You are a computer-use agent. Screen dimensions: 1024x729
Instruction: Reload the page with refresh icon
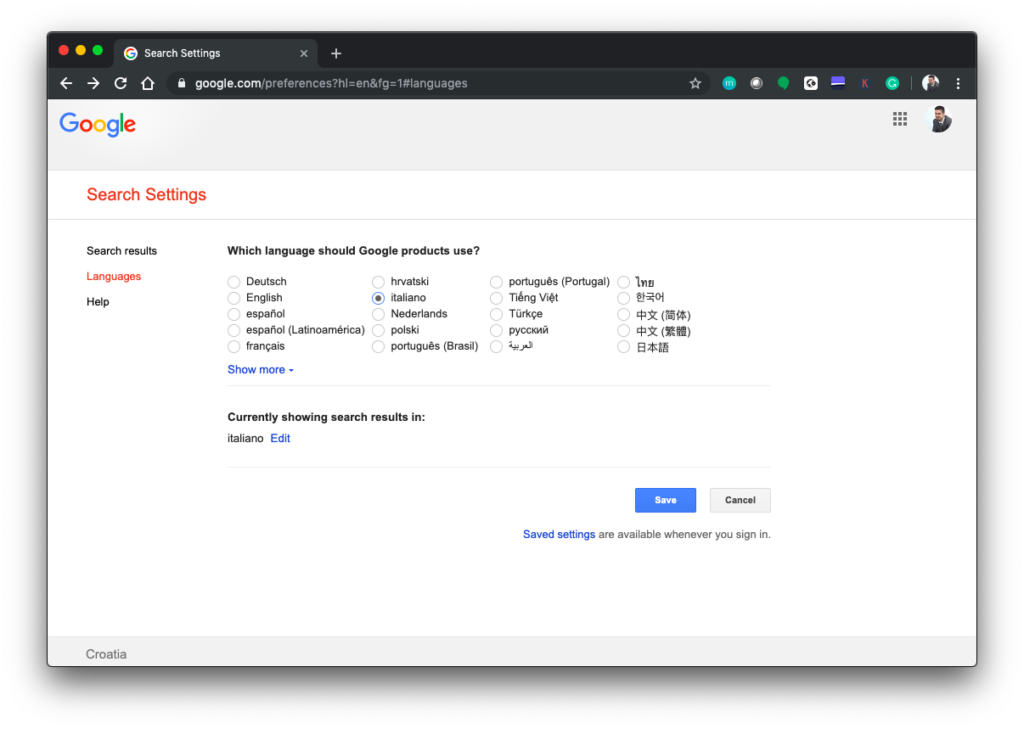[x=120, y=84]
